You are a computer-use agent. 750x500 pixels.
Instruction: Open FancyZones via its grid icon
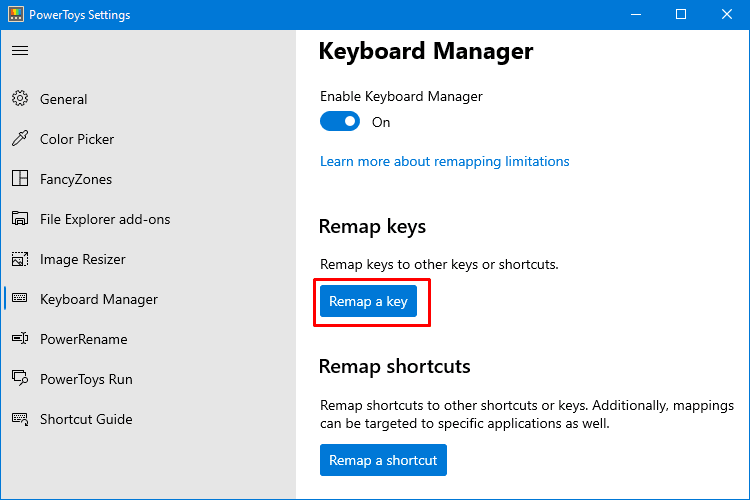tap(20, 178)
